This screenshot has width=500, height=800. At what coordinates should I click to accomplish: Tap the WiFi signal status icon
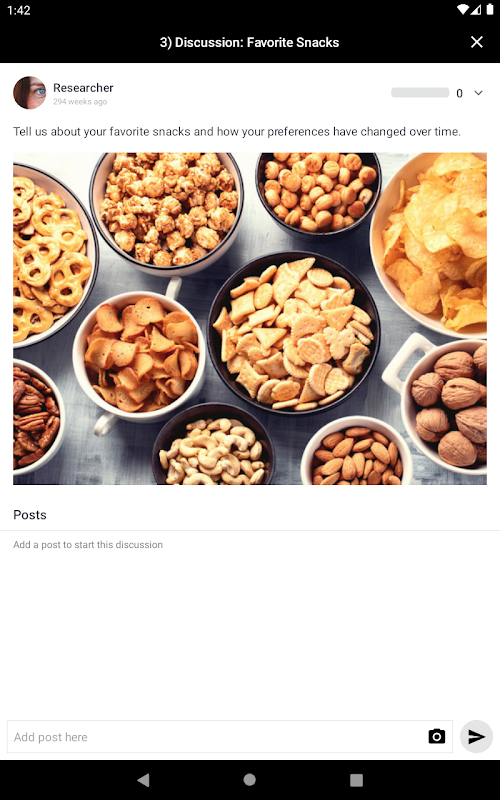(463, 10)
